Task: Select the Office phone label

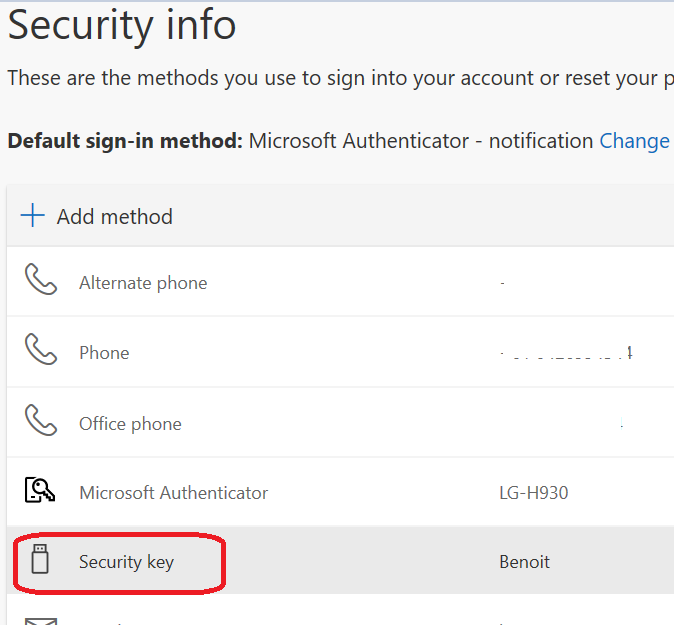Action: (x=130, y=424)
